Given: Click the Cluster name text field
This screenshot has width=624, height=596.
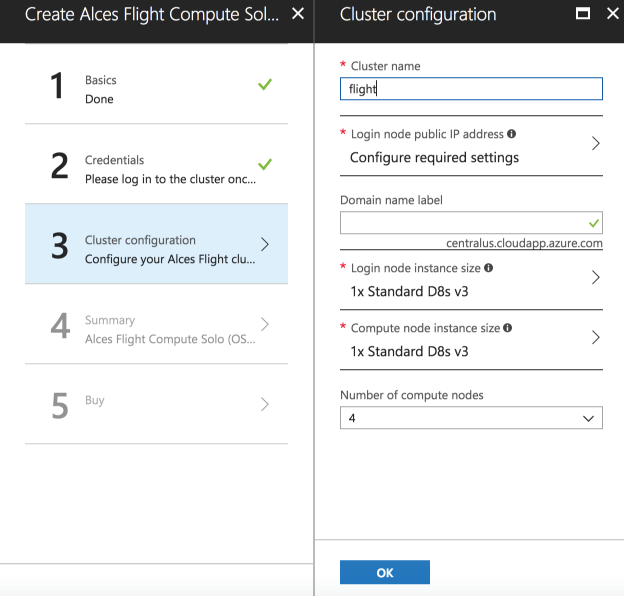Looking at the screenshot, I should (471, 89).
